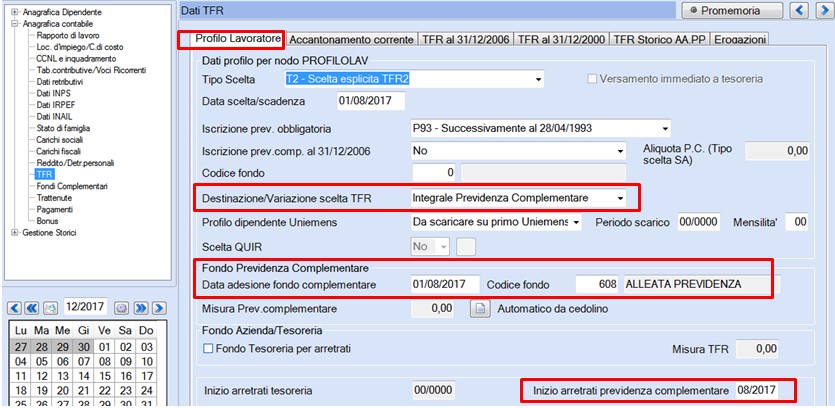Open the TFR Storico AA.PP tab

point(659,40)
